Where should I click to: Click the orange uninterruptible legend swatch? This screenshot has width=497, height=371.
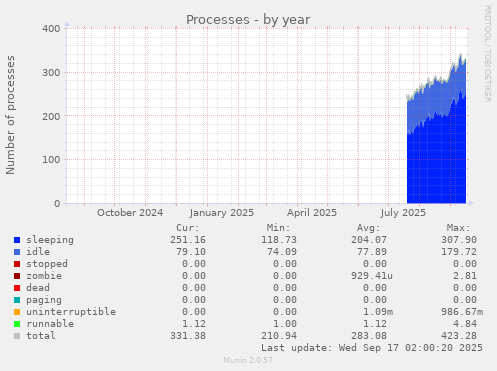[x=17, y=312]
